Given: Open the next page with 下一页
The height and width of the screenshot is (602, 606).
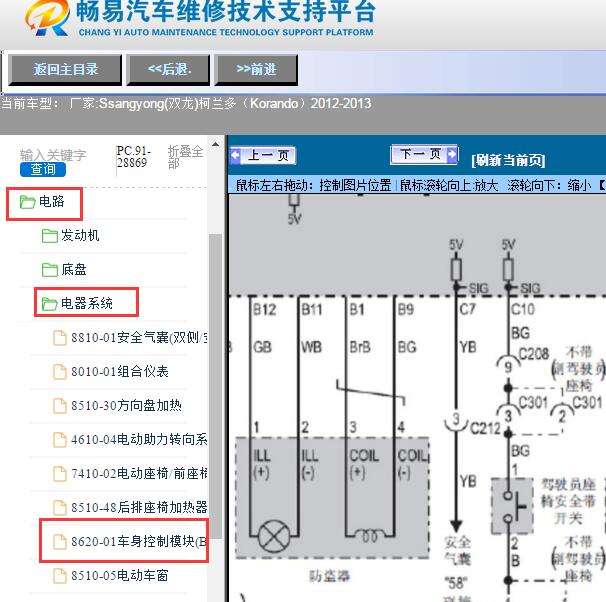Looking at the screenshot, I should coord(424,155).
